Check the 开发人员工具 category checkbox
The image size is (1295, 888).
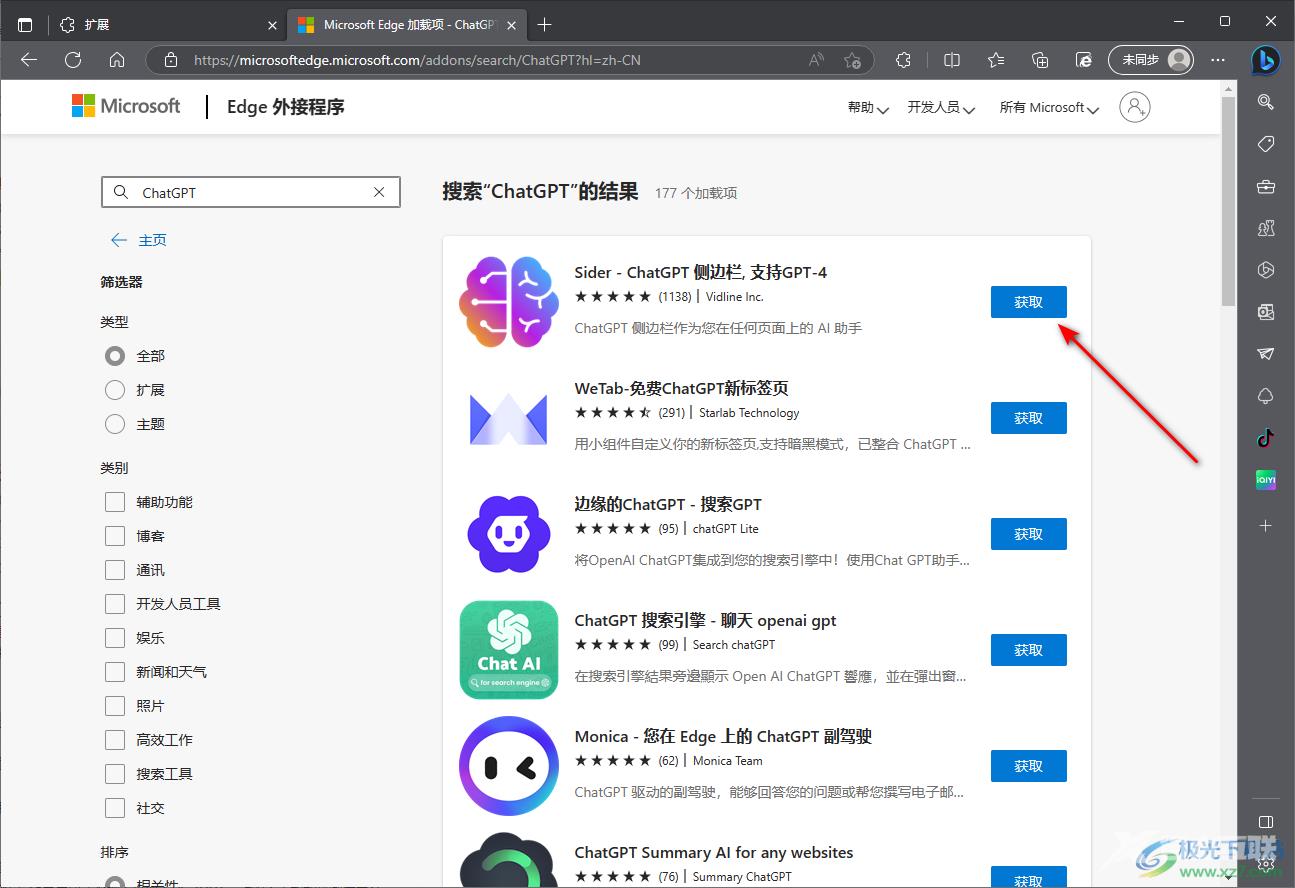(x=115, y=604)
